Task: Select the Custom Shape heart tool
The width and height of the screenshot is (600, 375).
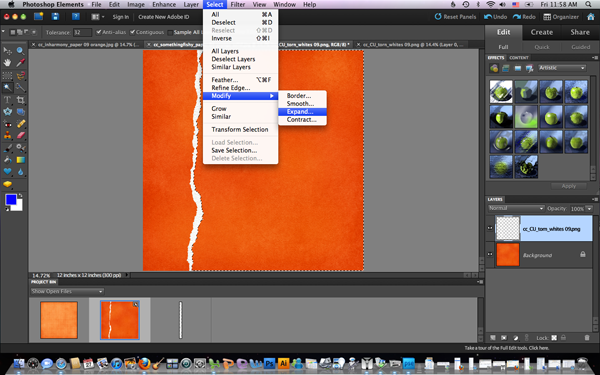Action: 7,171
